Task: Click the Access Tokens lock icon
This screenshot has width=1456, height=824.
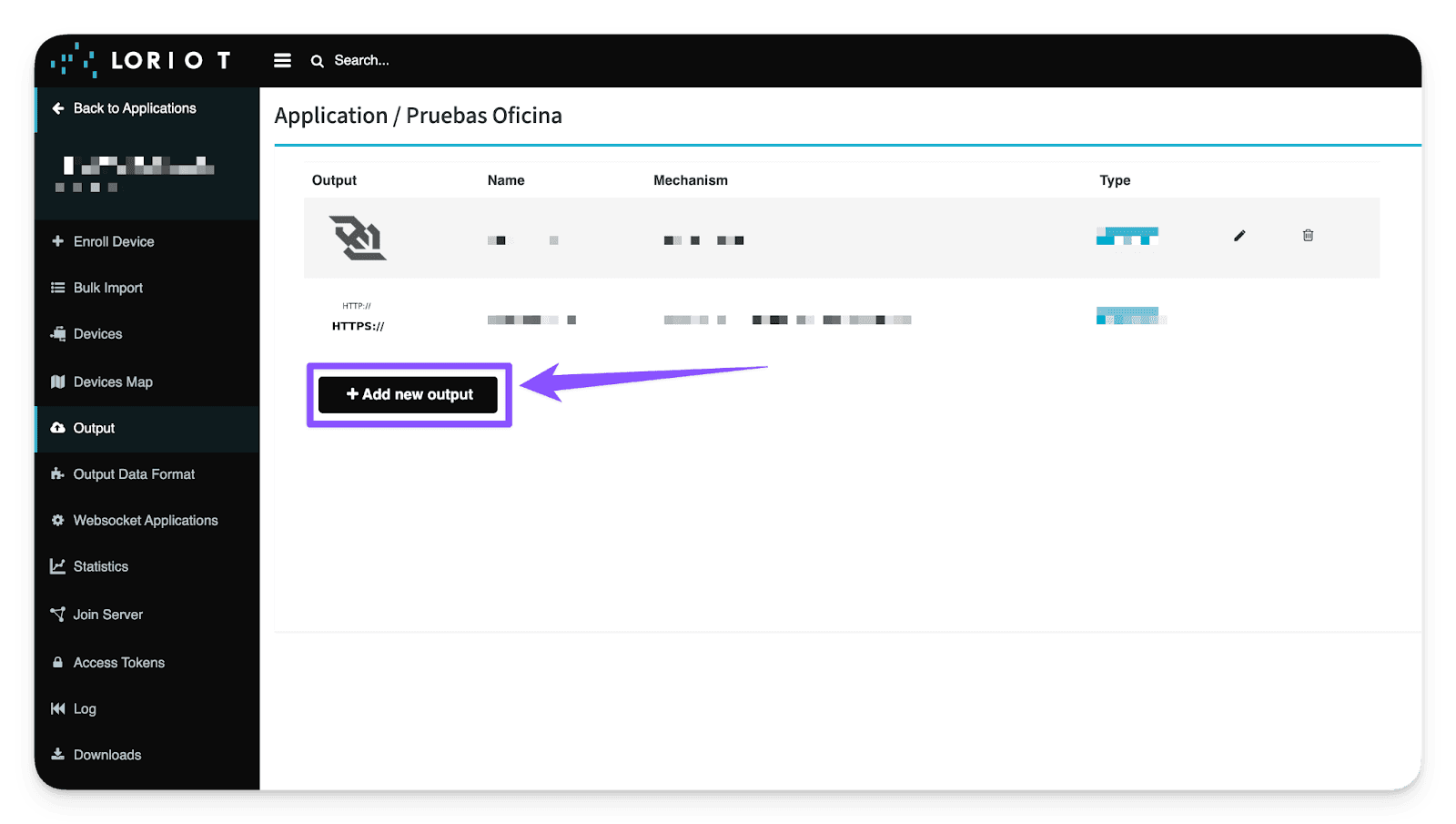Action: [58, 662]
